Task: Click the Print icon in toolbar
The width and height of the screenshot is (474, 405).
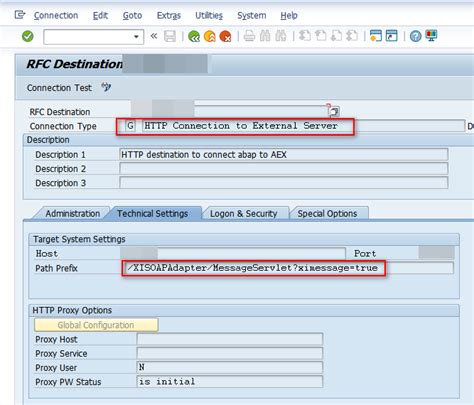Action: 249,36
